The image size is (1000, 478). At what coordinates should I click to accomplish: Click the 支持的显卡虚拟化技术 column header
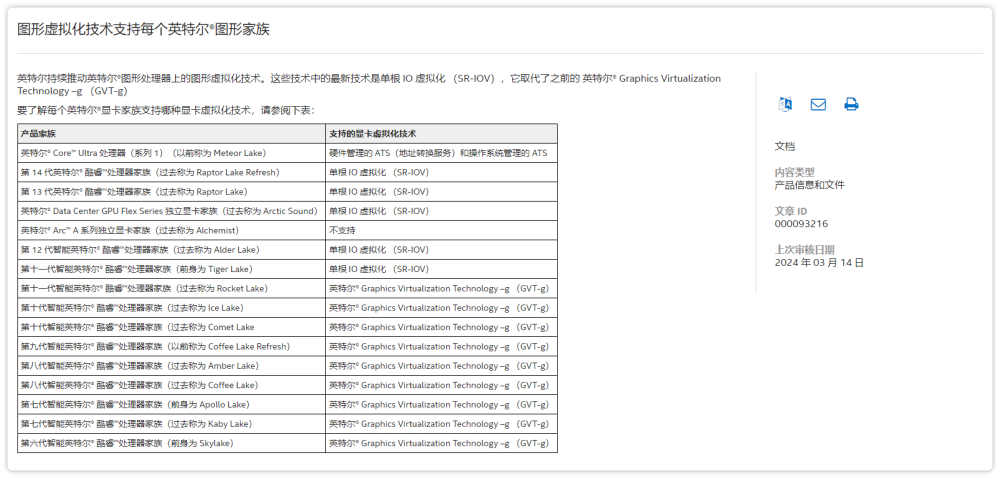441,134
